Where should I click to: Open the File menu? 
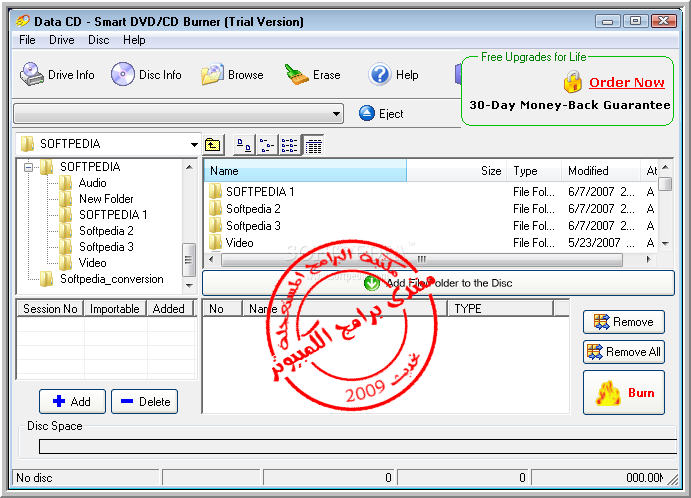click(x=27, y=40)
